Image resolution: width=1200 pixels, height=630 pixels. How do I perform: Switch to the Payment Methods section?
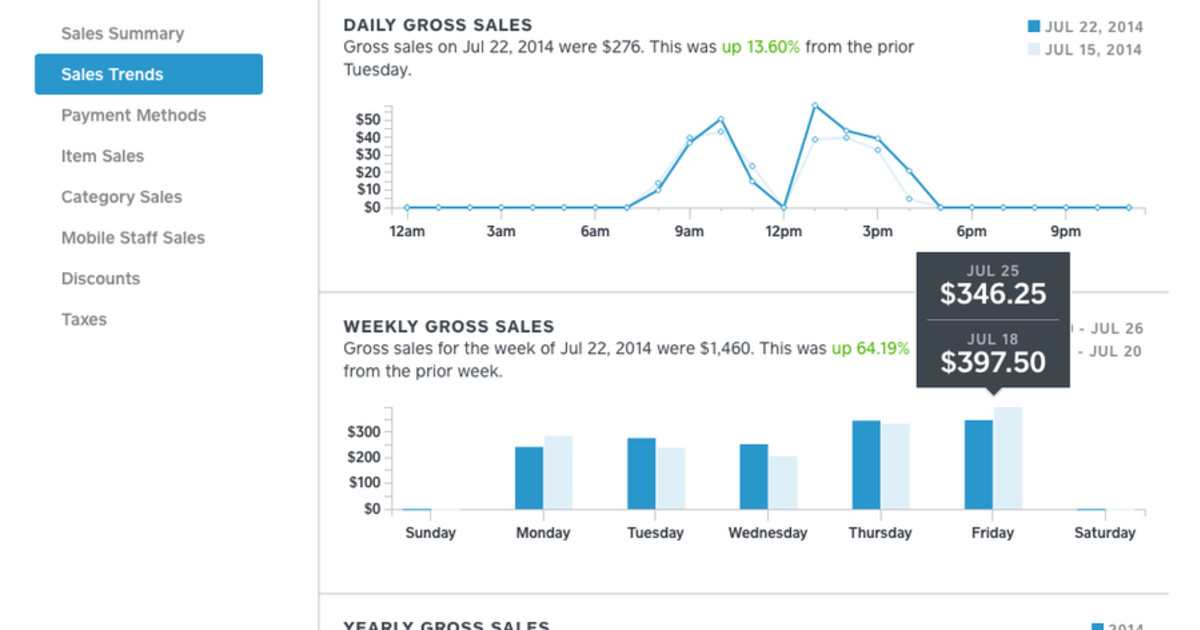tap(133, 115)
